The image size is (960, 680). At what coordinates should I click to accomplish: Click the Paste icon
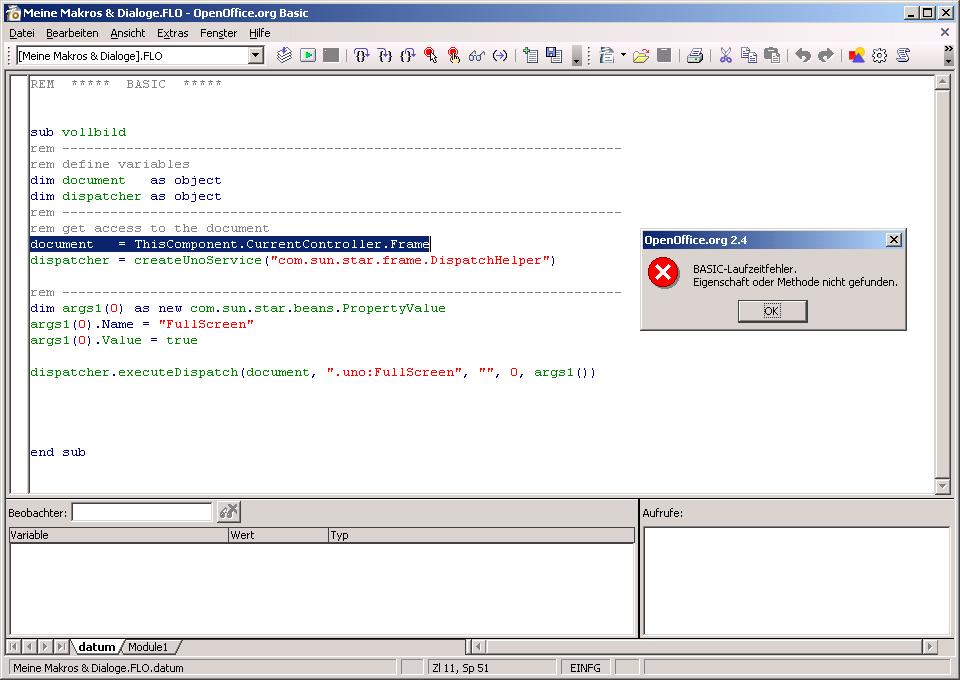coord(772,56)
